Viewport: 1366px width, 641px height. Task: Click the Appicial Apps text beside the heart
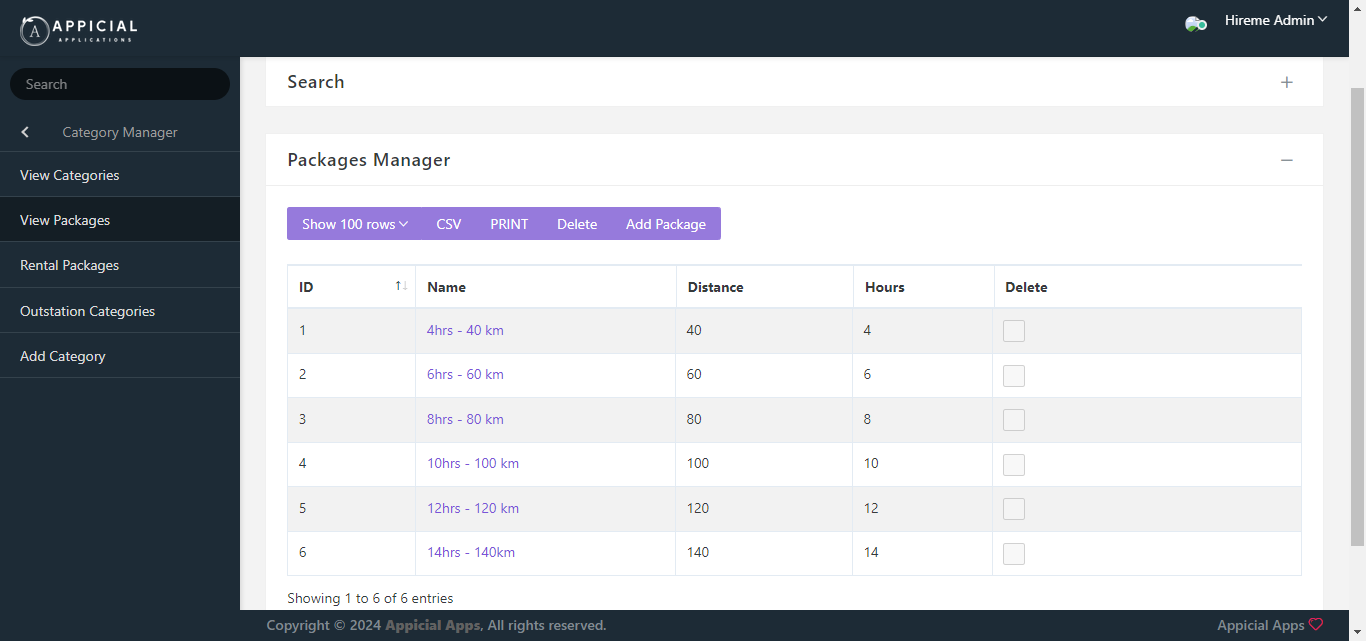[x=1260, y=625]
